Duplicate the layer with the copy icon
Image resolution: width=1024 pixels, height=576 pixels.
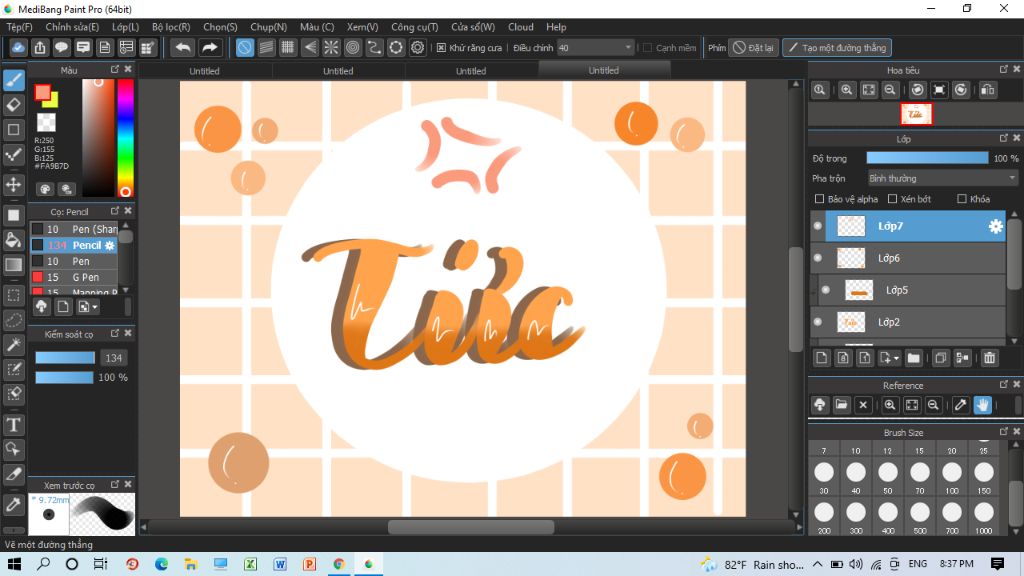coord(940,358)
